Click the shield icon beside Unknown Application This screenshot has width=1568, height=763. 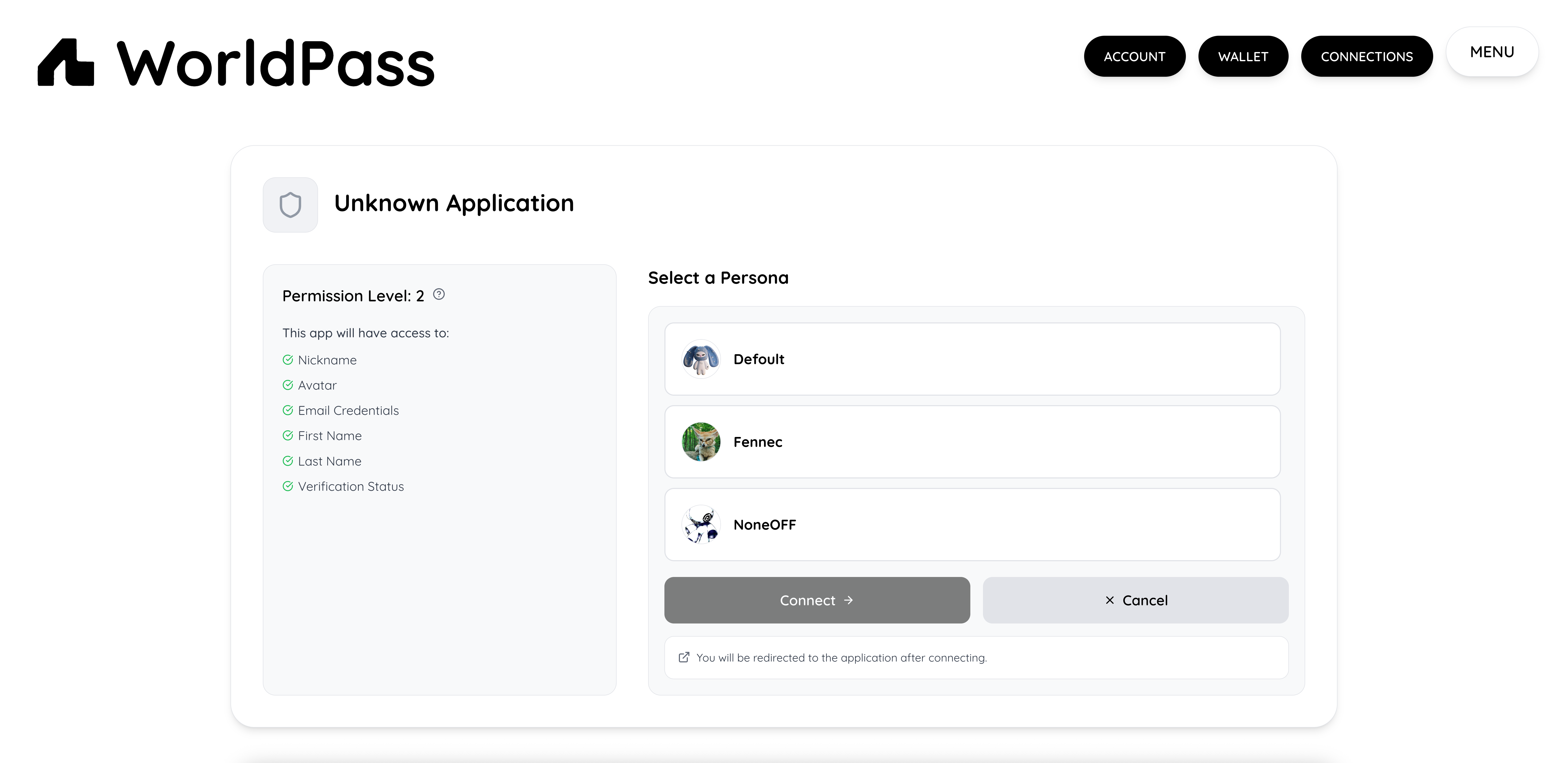coord(290,205)
